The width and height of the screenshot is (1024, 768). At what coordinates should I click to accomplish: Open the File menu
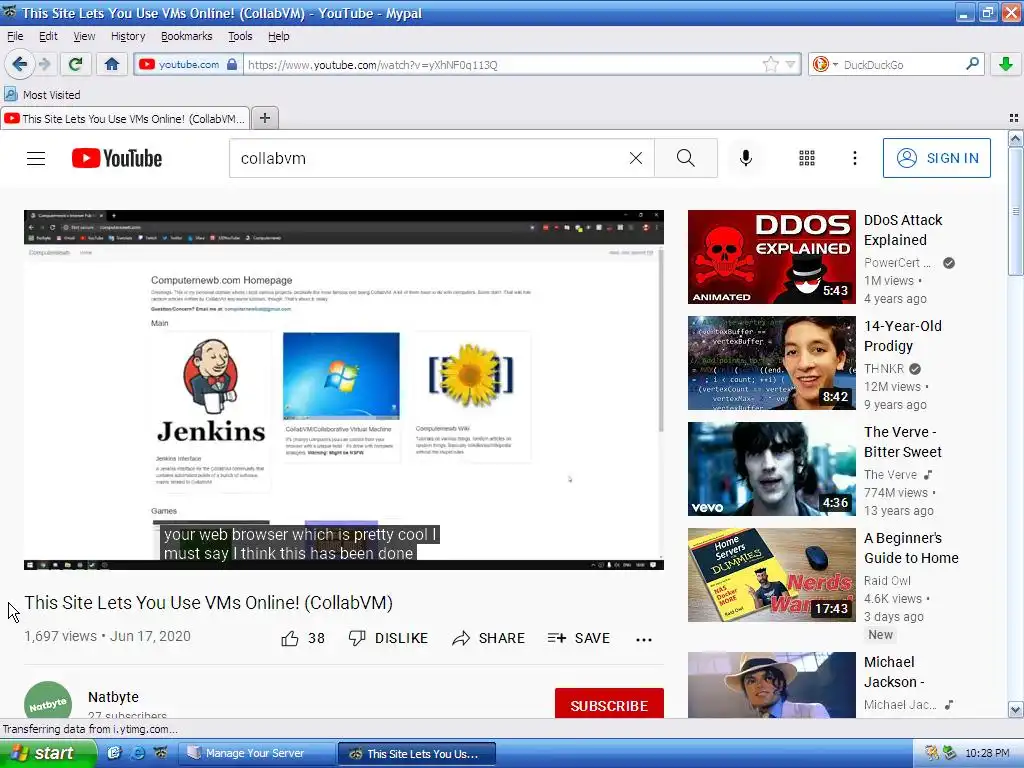tap(15, 36)
